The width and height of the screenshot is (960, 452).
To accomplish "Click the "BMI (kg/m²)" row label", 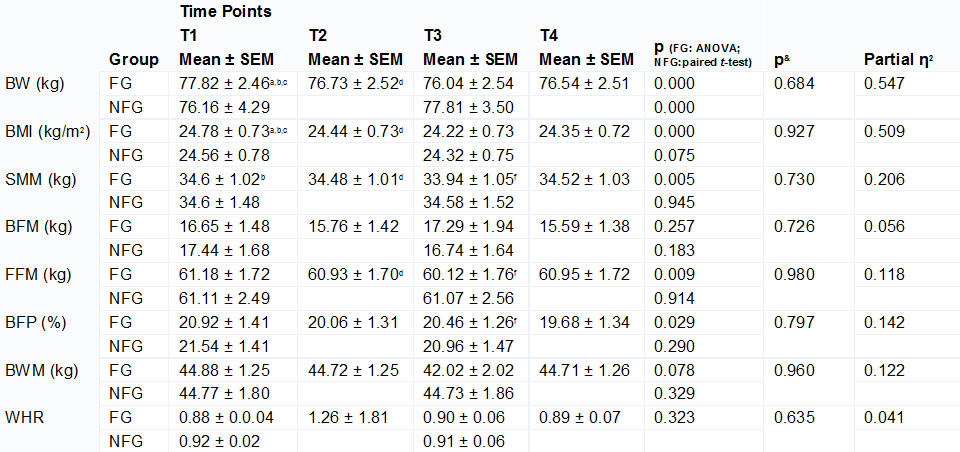I will tap(46, 132).
